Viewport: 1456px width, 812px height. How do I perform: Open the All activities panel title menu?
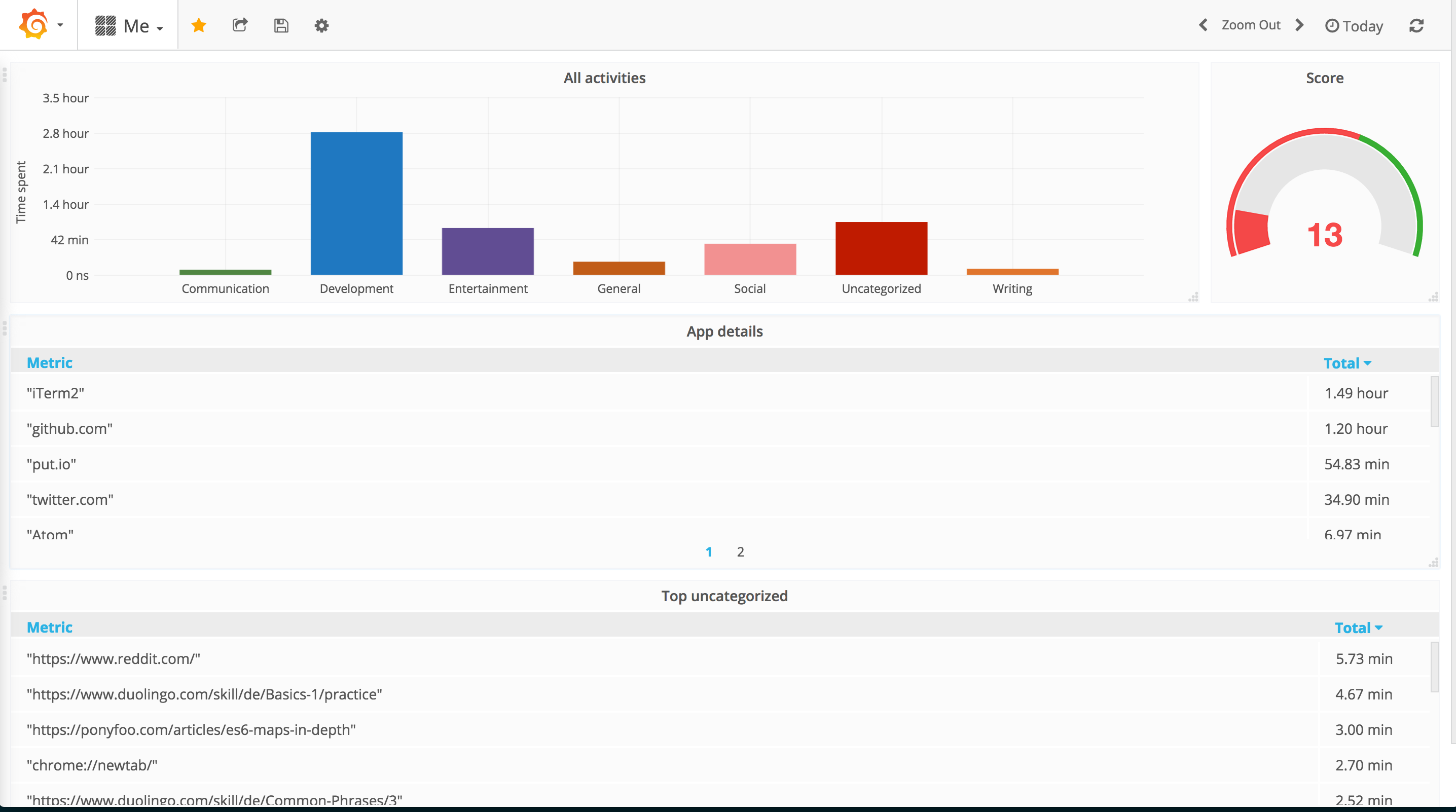[x=604, y=78]
